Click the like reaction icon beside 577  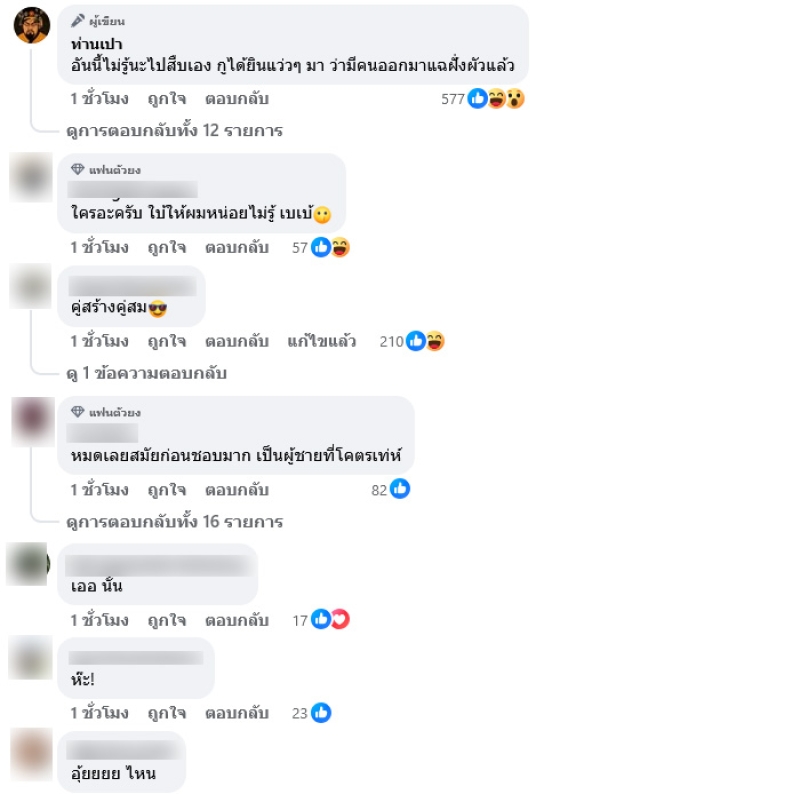(x=478, y=98)
